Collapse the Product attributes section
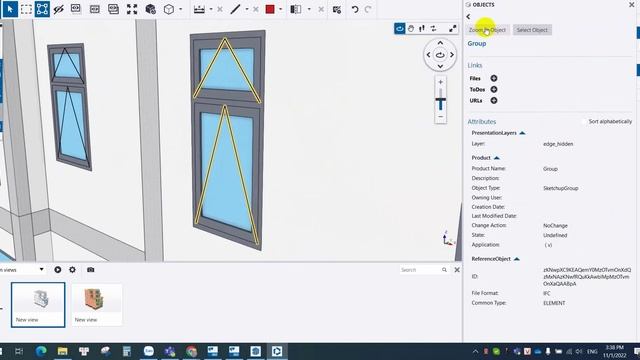This screenshot has height=360, width=640. 497,158
